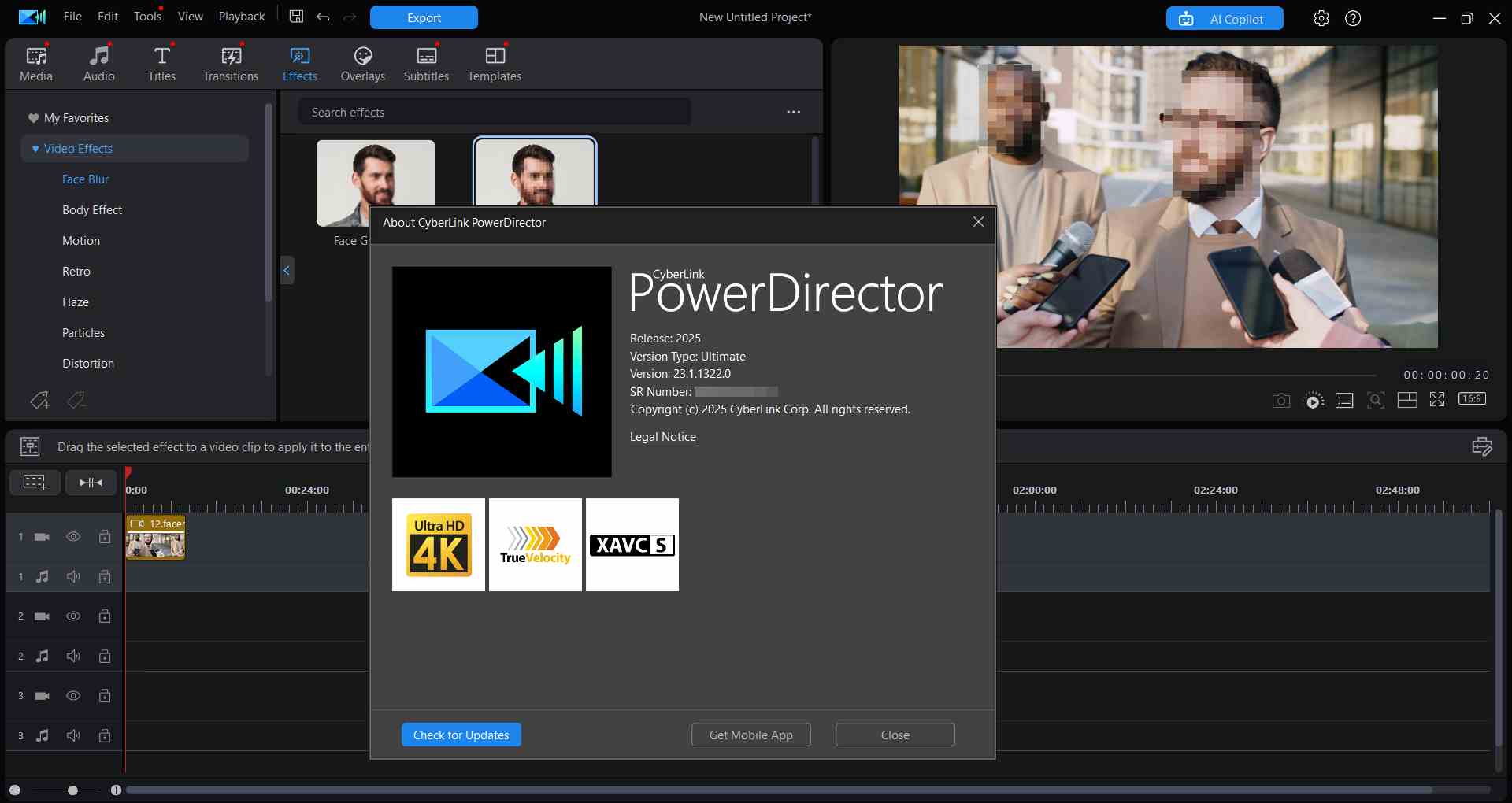Open the Edit menu
The height and width of the screenshot is (803, 1512).
point(108,17)
